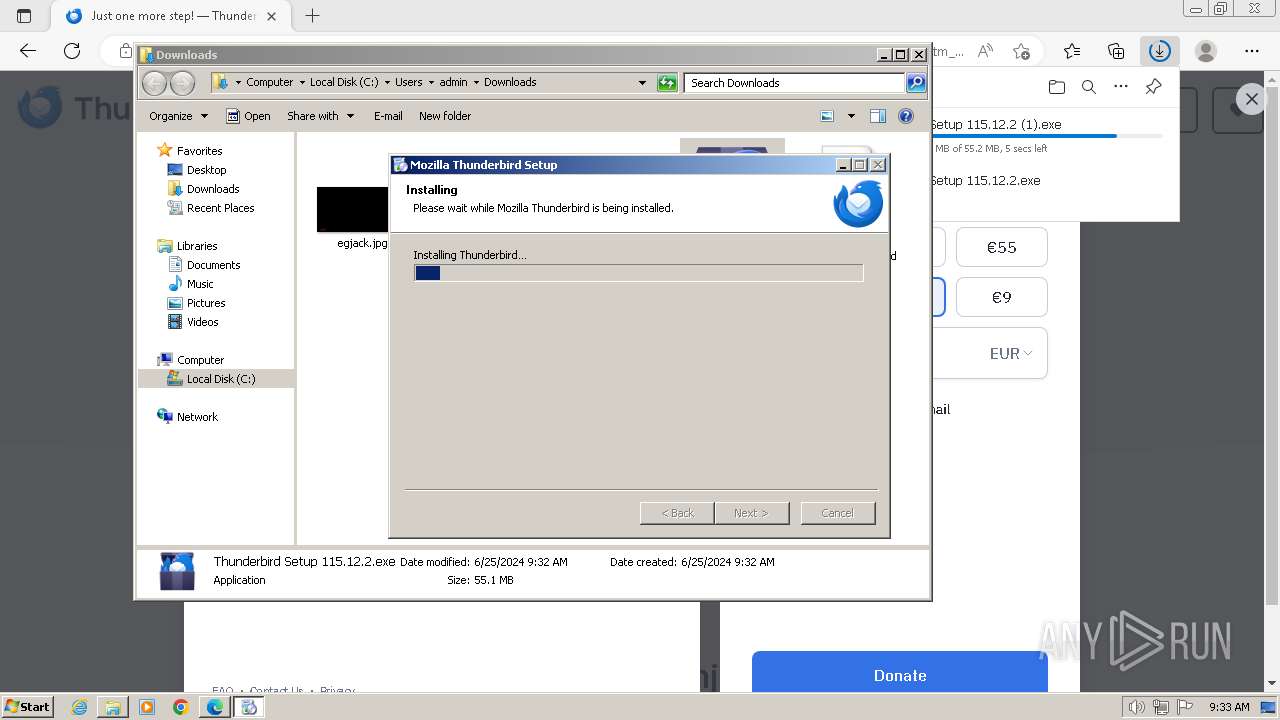The height and width of the screenshot is (720, 1280).
Task: Select Downloads under Favorites
Action: 213,189
